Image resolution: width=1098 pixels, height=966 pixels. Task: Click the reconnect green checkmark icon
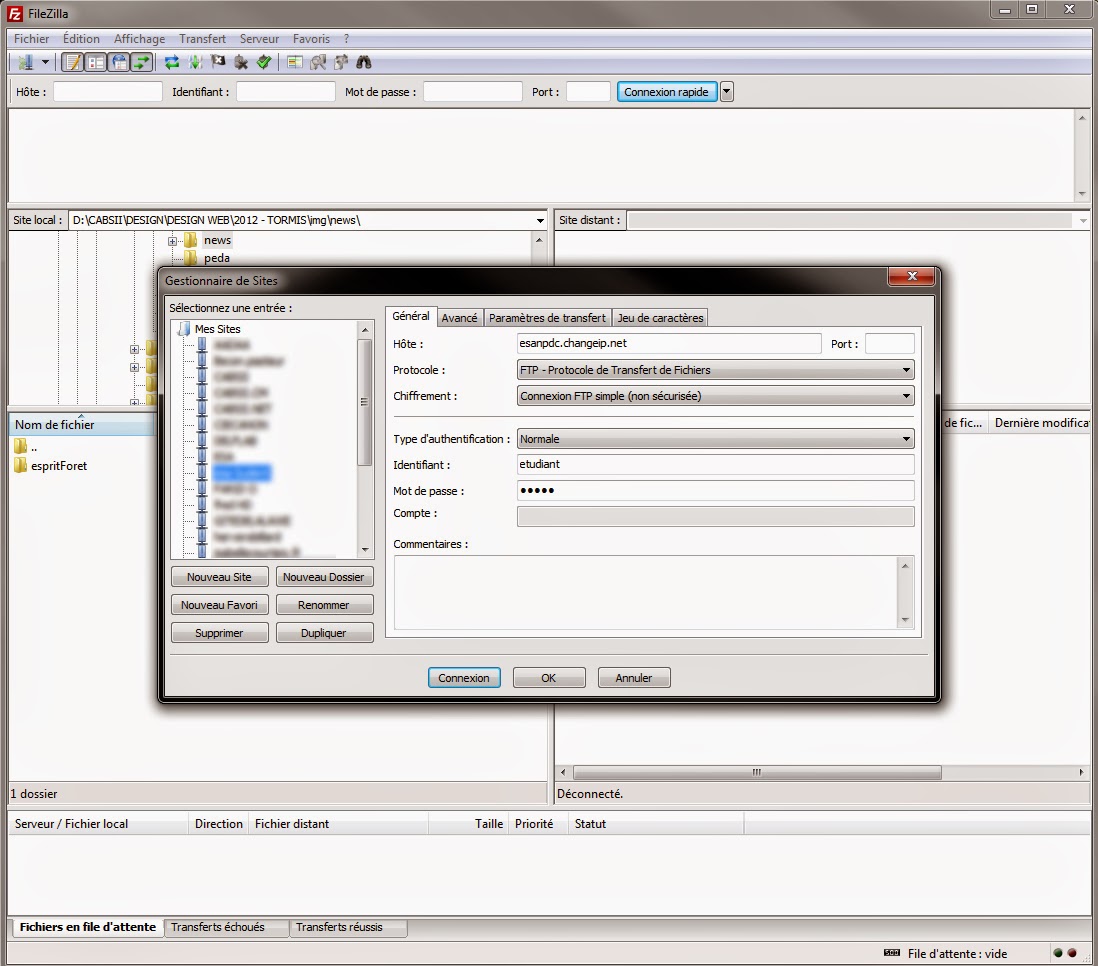(263, 62)
